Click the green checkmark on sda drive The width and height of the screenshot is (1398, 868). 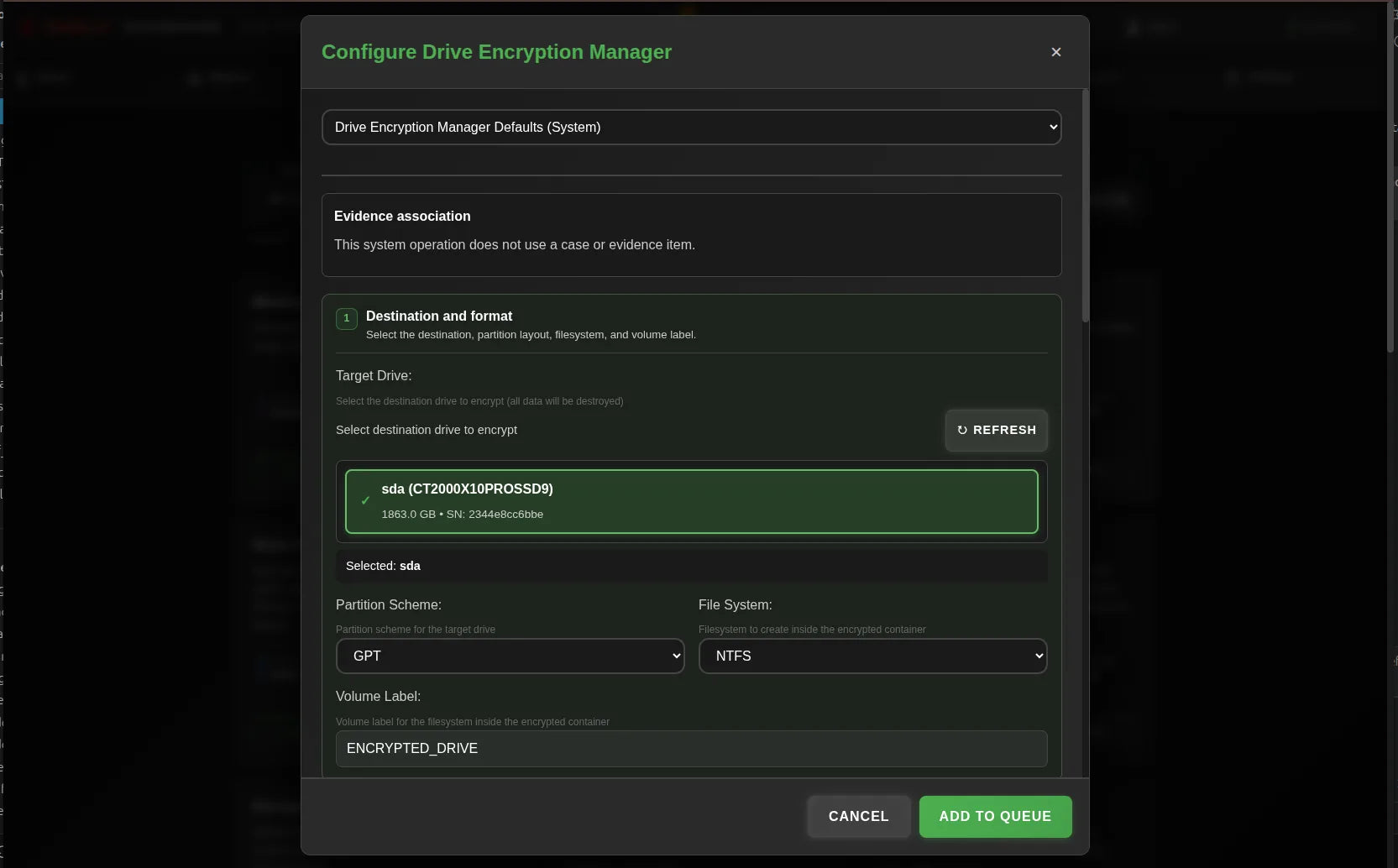(365, 500)
